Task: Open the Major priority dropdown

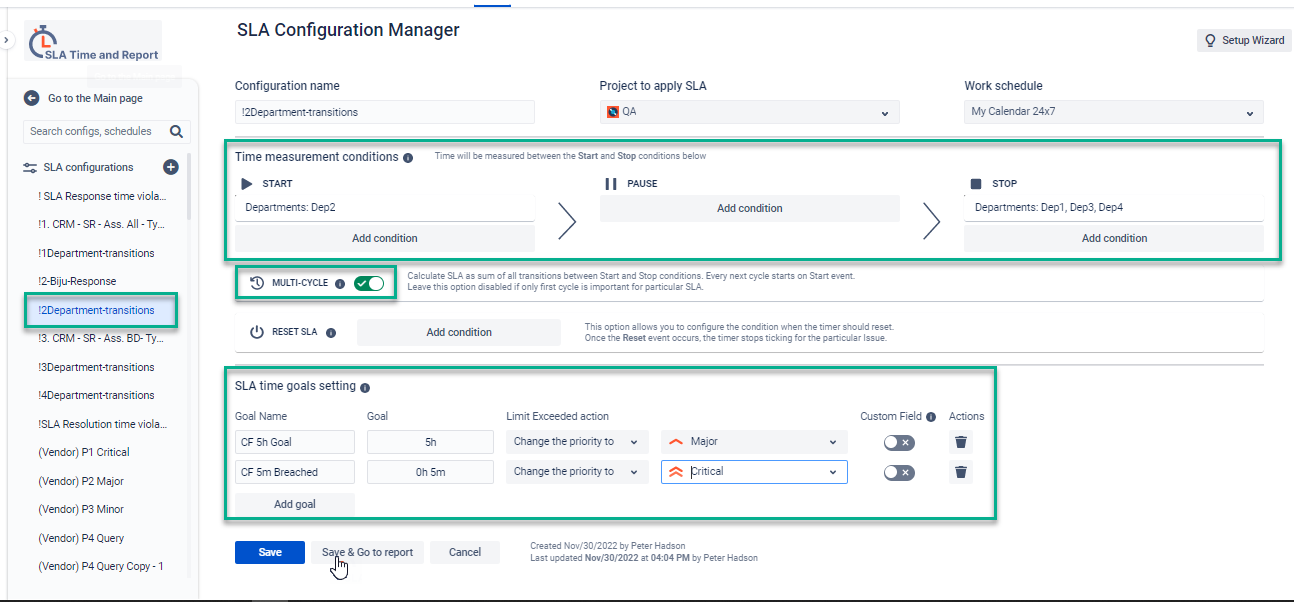Action: click(754, 442)
